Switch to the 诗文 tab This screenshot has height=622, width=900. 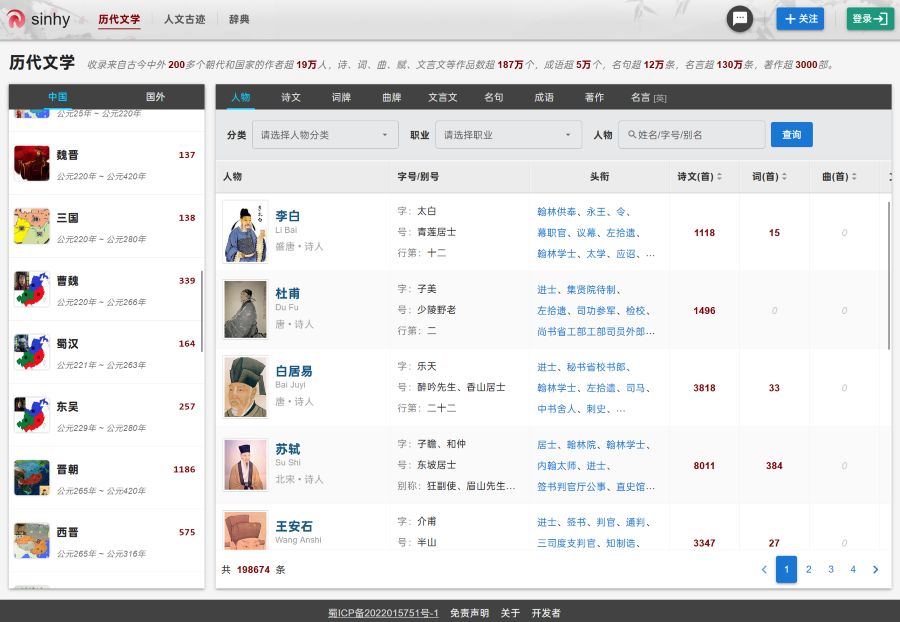pyautogui.click(x=290, y=98)
